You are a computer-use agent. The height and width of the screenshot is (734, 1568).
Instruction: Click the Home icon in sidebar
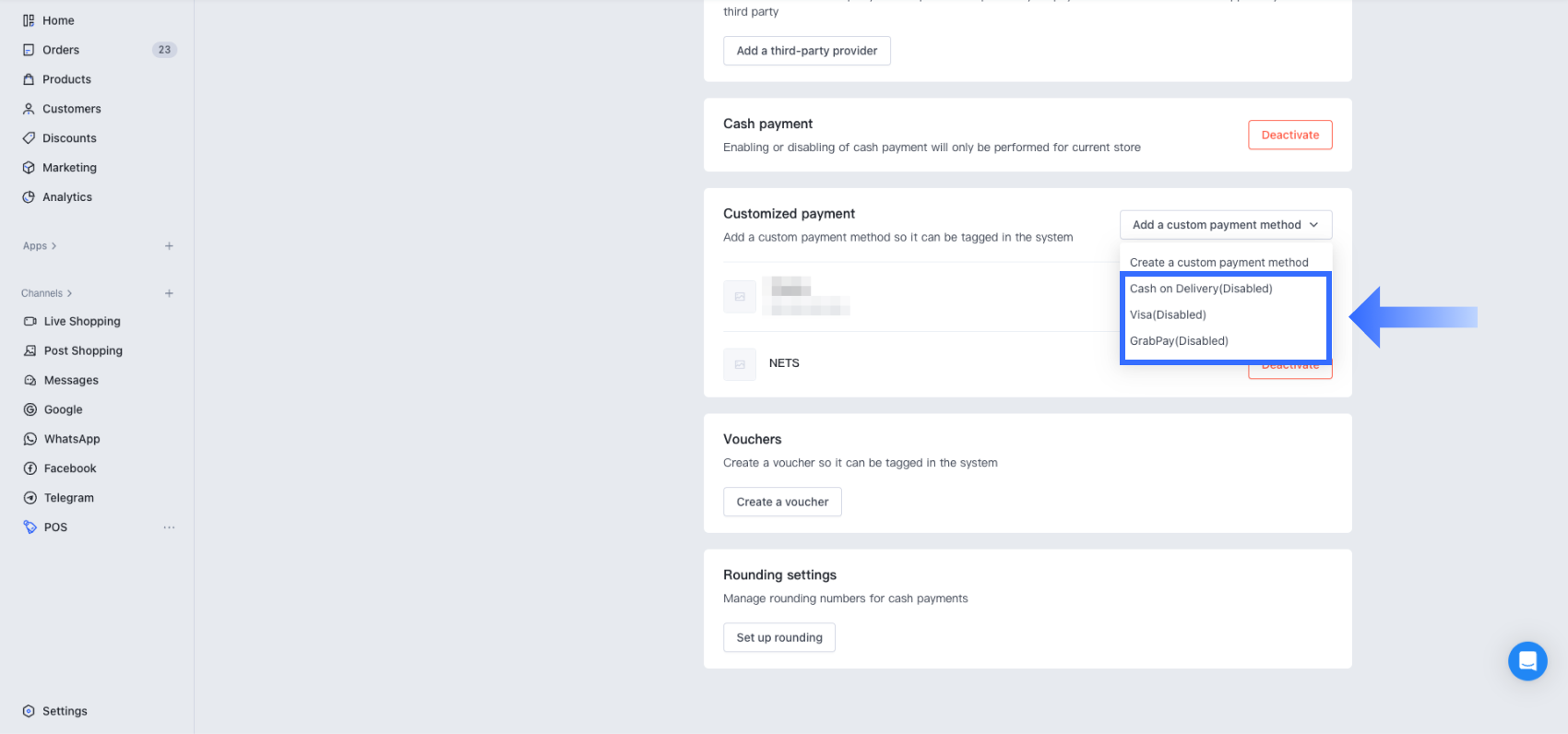[x=29, y=20]
